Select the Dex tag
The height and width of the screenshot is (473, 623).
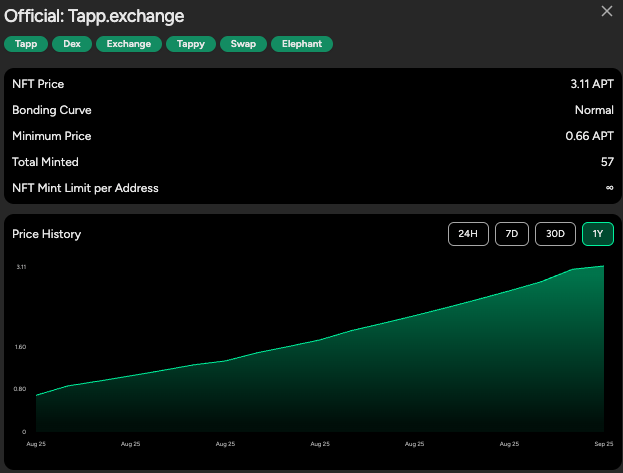[72, 44]
